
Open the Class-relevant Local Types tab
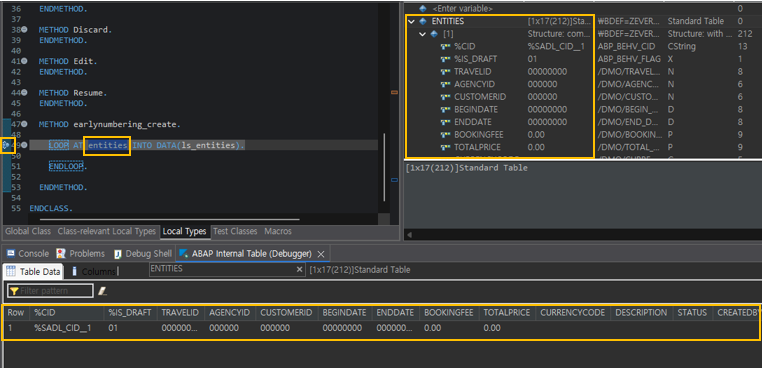106,231
